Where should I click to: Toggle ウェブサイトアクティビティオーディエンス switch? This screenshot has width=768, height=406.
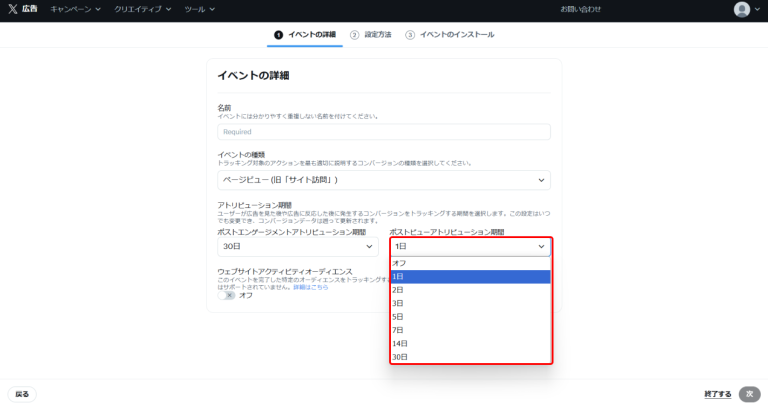point(228,295)
